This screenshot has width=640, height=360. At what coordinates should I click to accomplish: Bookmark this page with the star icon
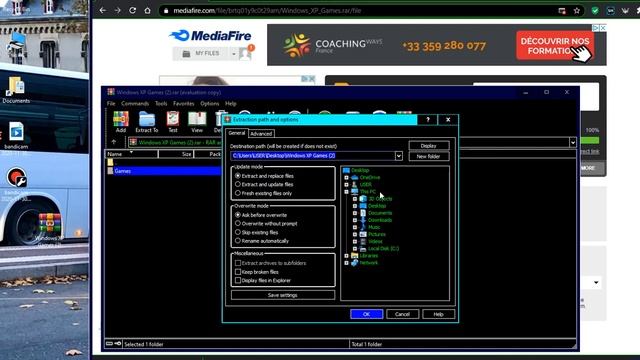point(577,11)
